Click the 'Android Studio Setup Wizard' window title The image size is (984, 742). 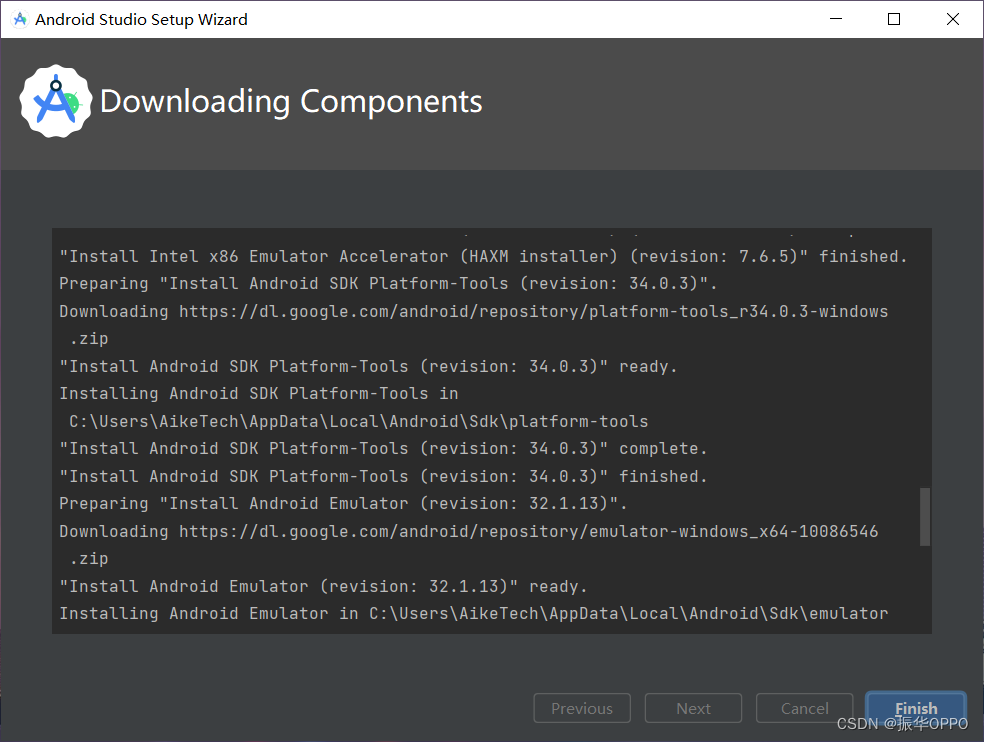coord(141,19)
